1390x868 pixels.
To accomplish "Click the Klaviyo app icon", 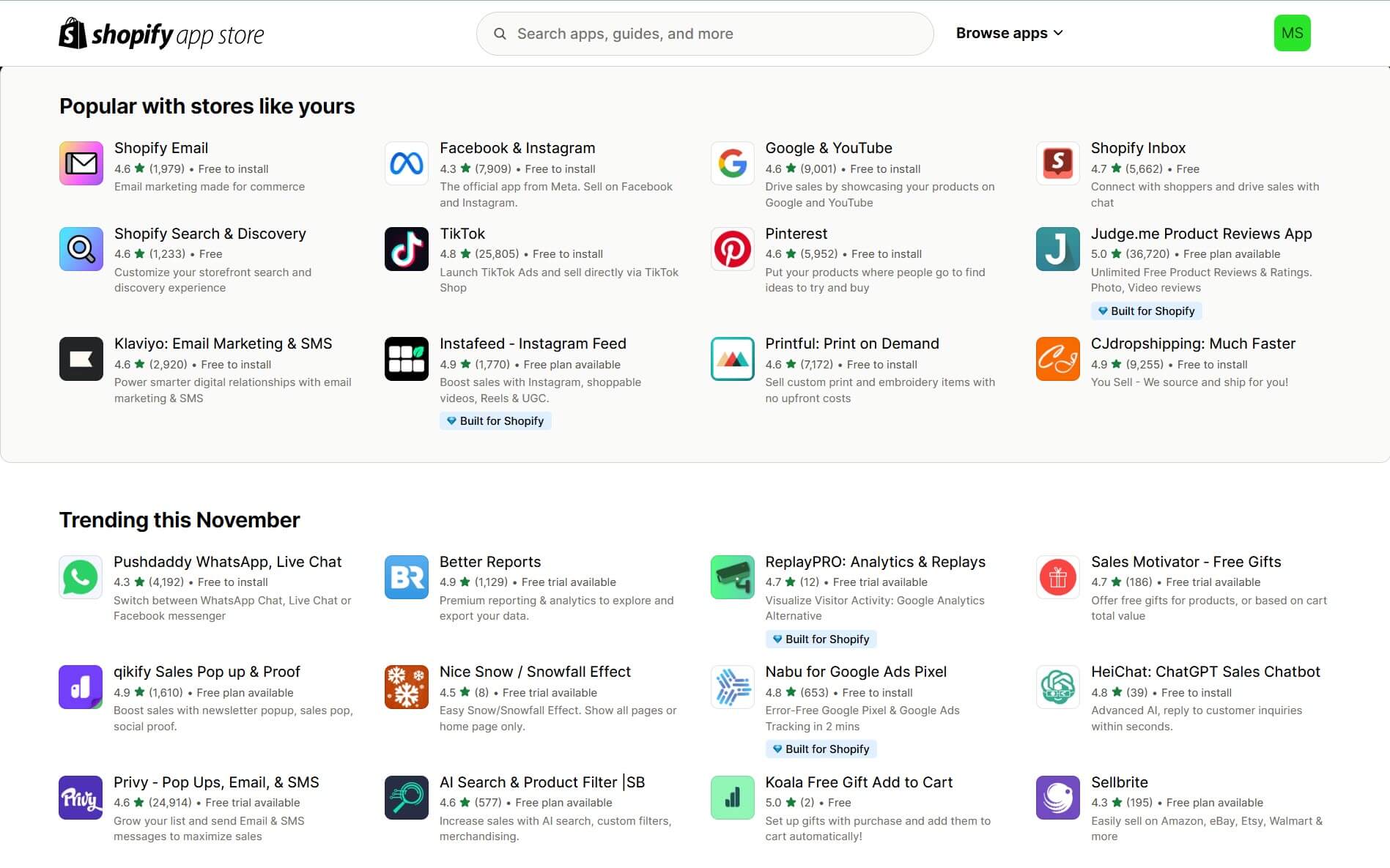I will coord(81,359).
